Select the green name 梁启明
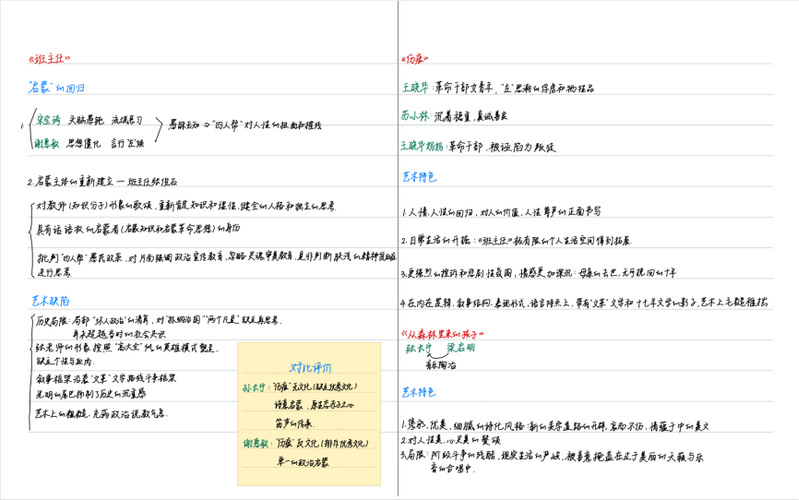The height and width of the screenshot is (500, 799). [461, 349]
